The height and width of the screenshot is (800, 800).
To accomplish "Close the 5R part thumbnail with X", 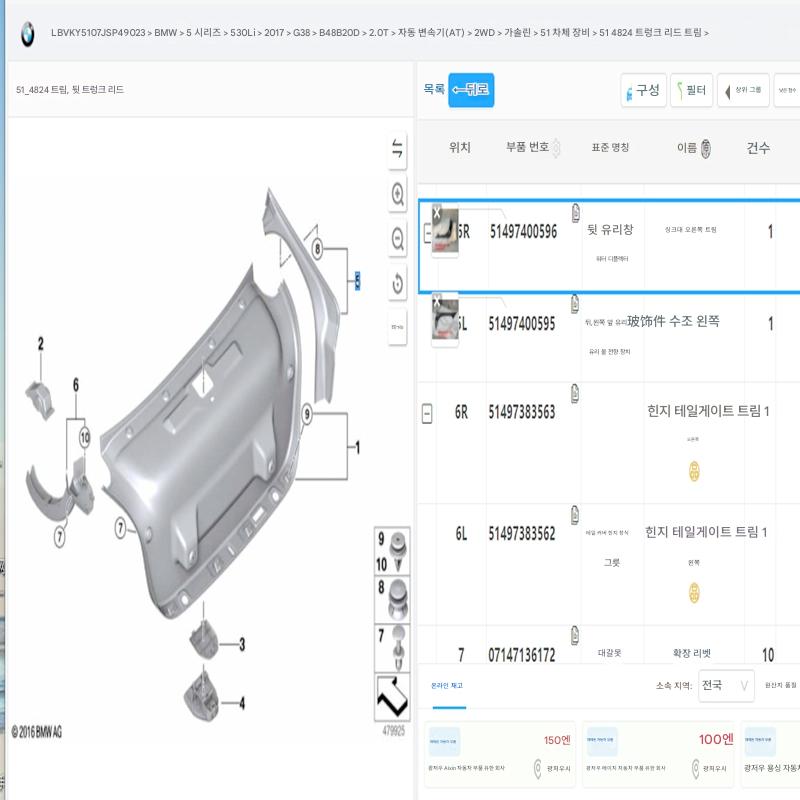I will (437, 211).
